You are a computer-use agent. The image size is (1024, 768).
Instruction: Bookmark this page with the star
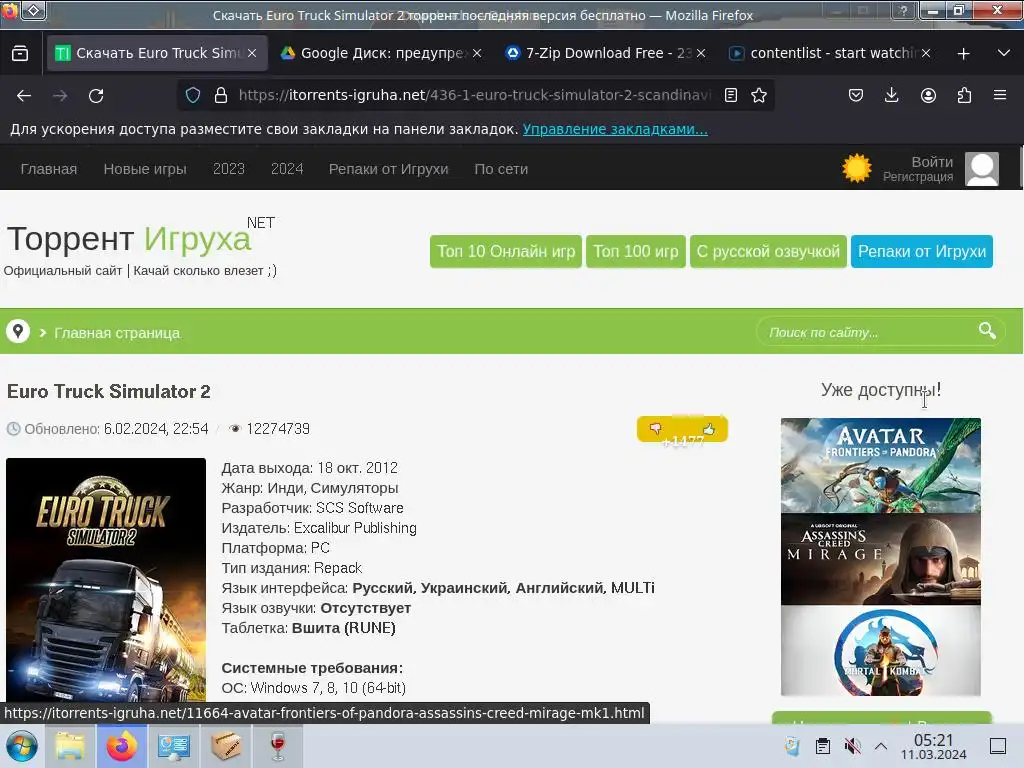point(759,95)
